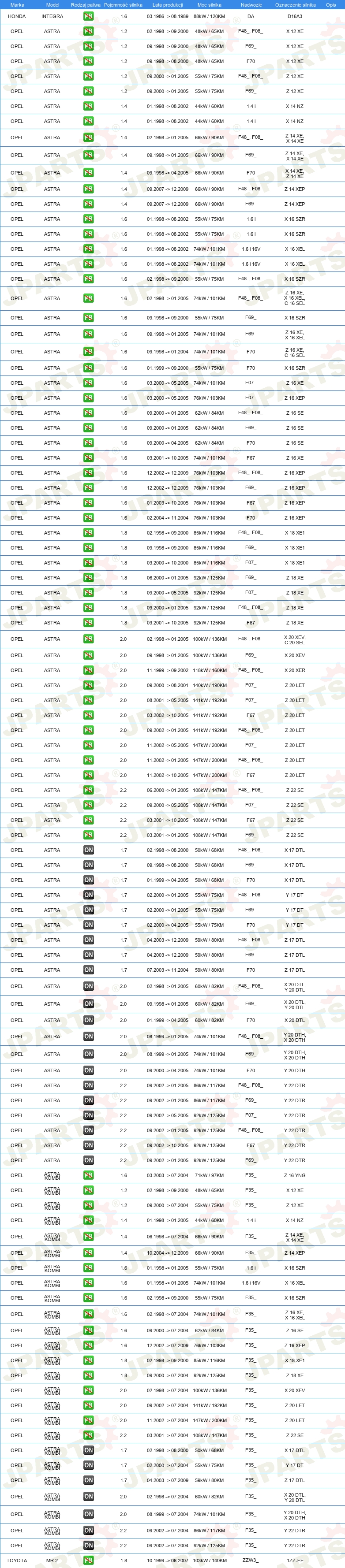Click the Nadwozie column header
Screen dimensions: 345x1568
(x=251, y=5)
